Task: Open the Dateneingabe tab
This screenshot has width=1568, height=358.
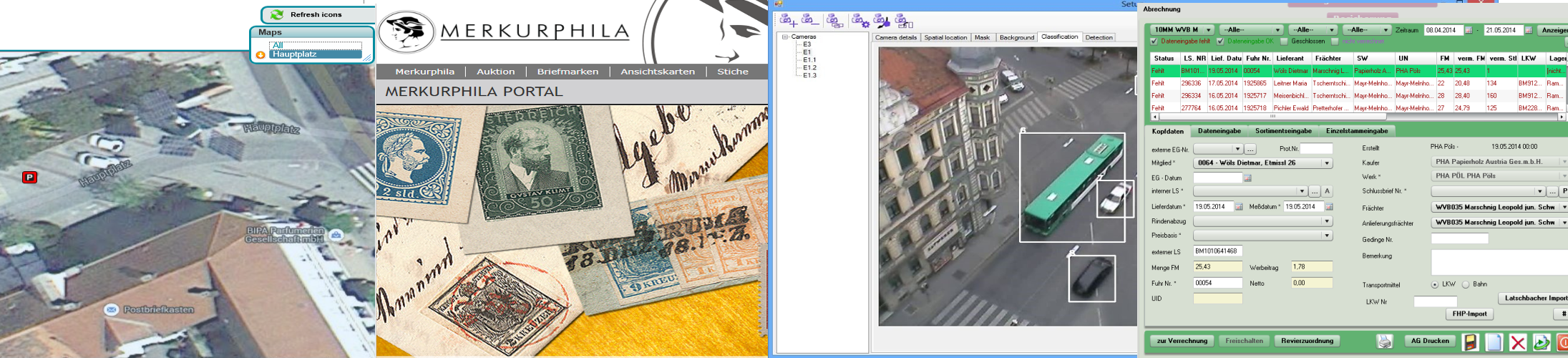Action: 1219,131
